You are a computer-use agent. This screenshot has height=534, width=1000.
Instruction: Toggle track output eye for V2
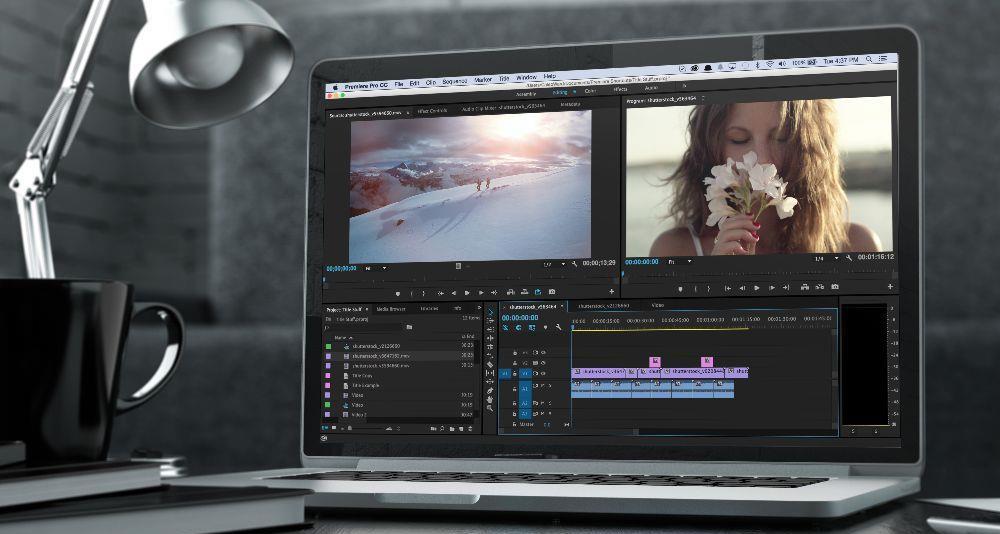click(x=543, y=362)
